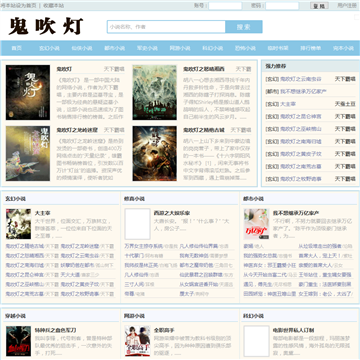Click the 大主宰 cover in 玄幻小说 section

click(18, 224)
